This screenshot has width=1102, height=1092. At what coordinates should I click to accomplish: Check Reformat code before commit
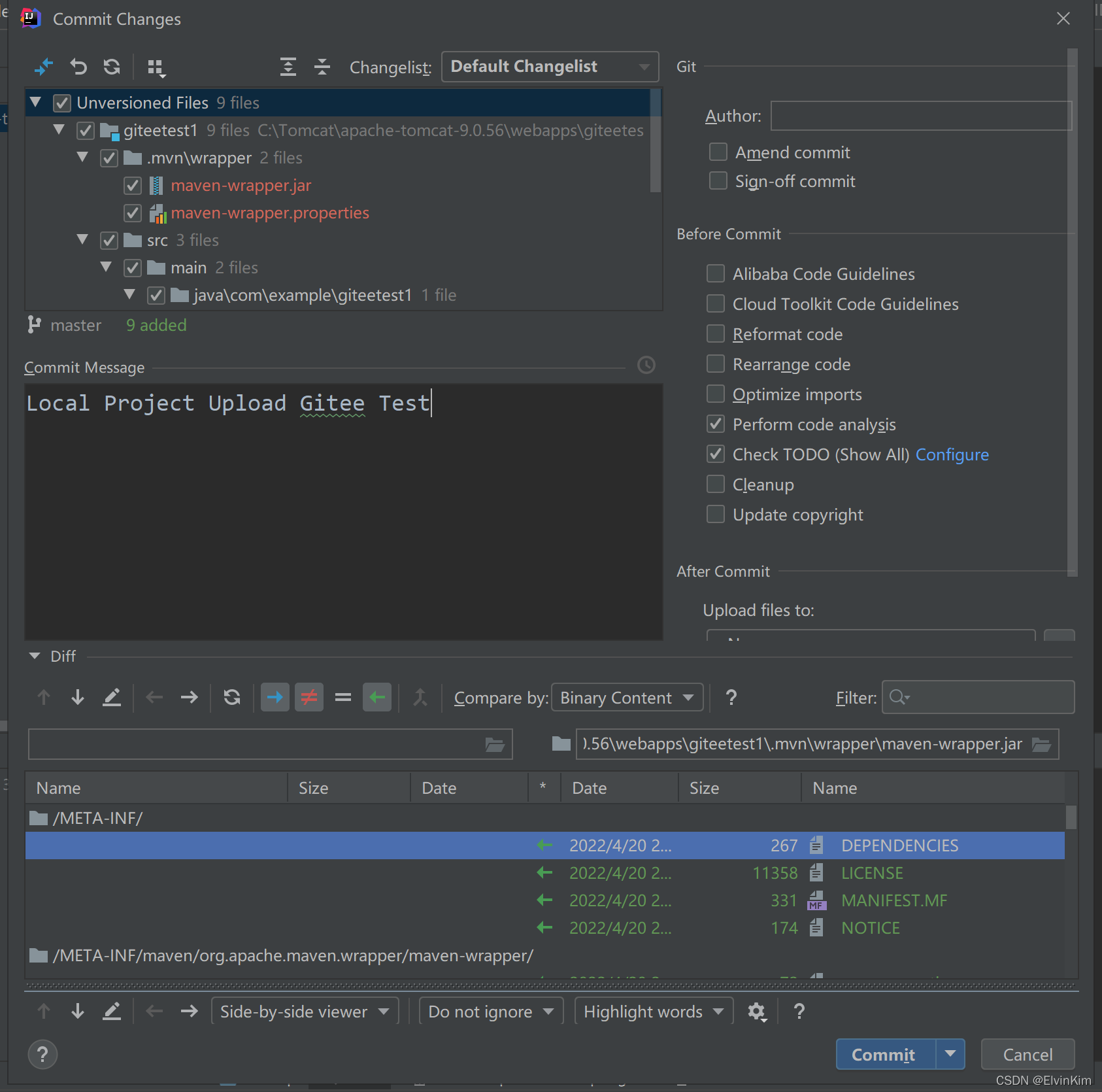point(715,333)
